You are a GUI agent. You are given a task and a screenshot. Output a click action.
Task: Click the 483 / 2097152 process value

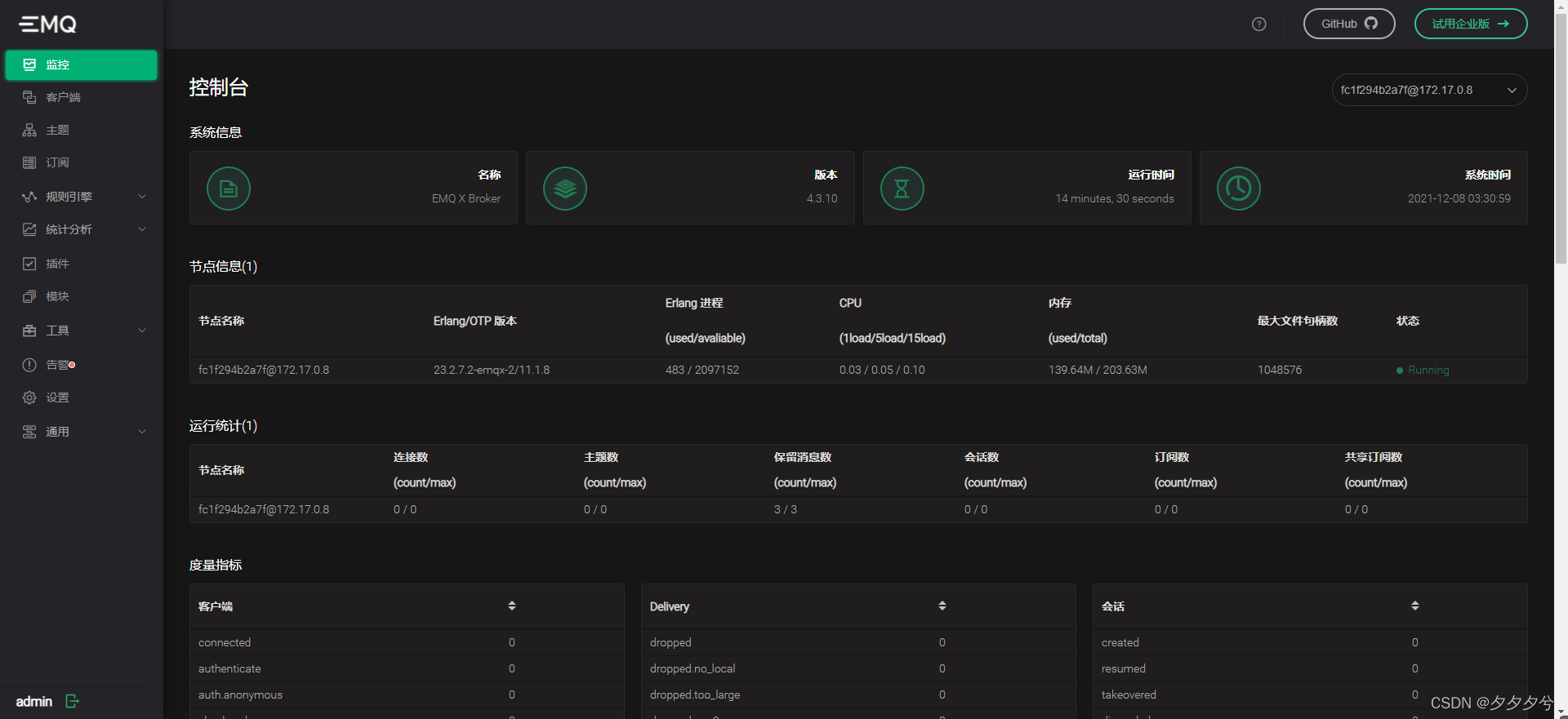[x=702, y=370]
